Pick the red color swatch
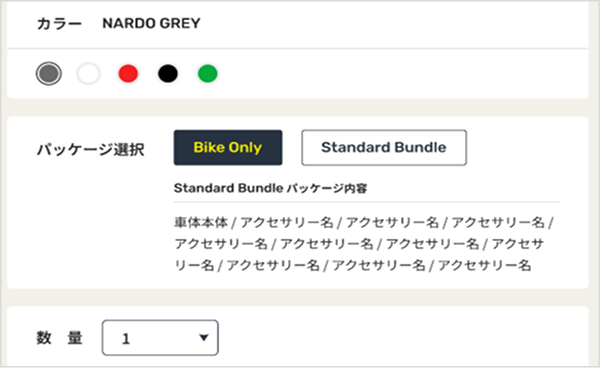 pyautogui.click(x=128, y=73)
